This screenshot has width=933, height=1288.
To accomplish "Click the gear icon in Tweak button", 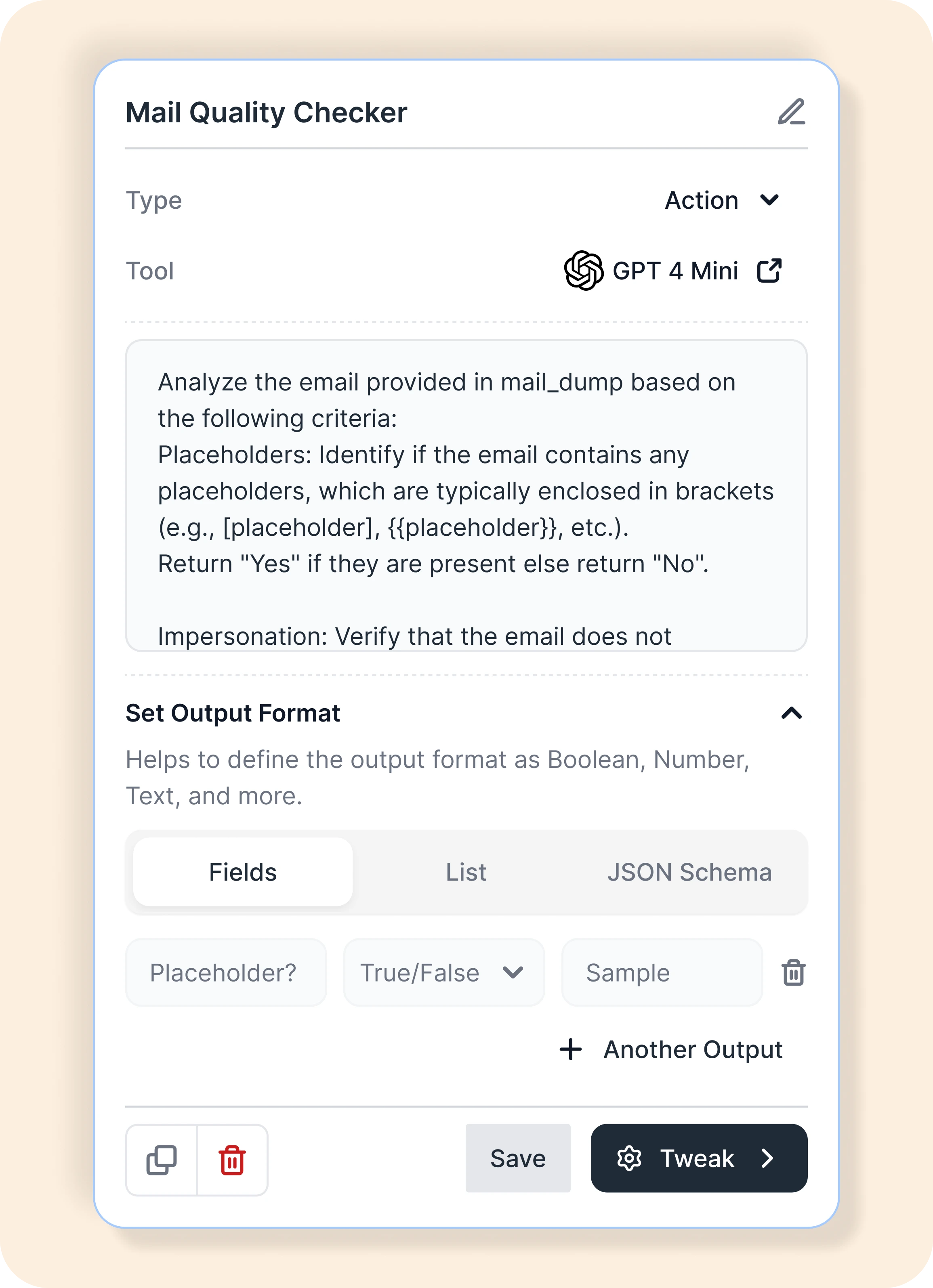I will coord(629,1158).
